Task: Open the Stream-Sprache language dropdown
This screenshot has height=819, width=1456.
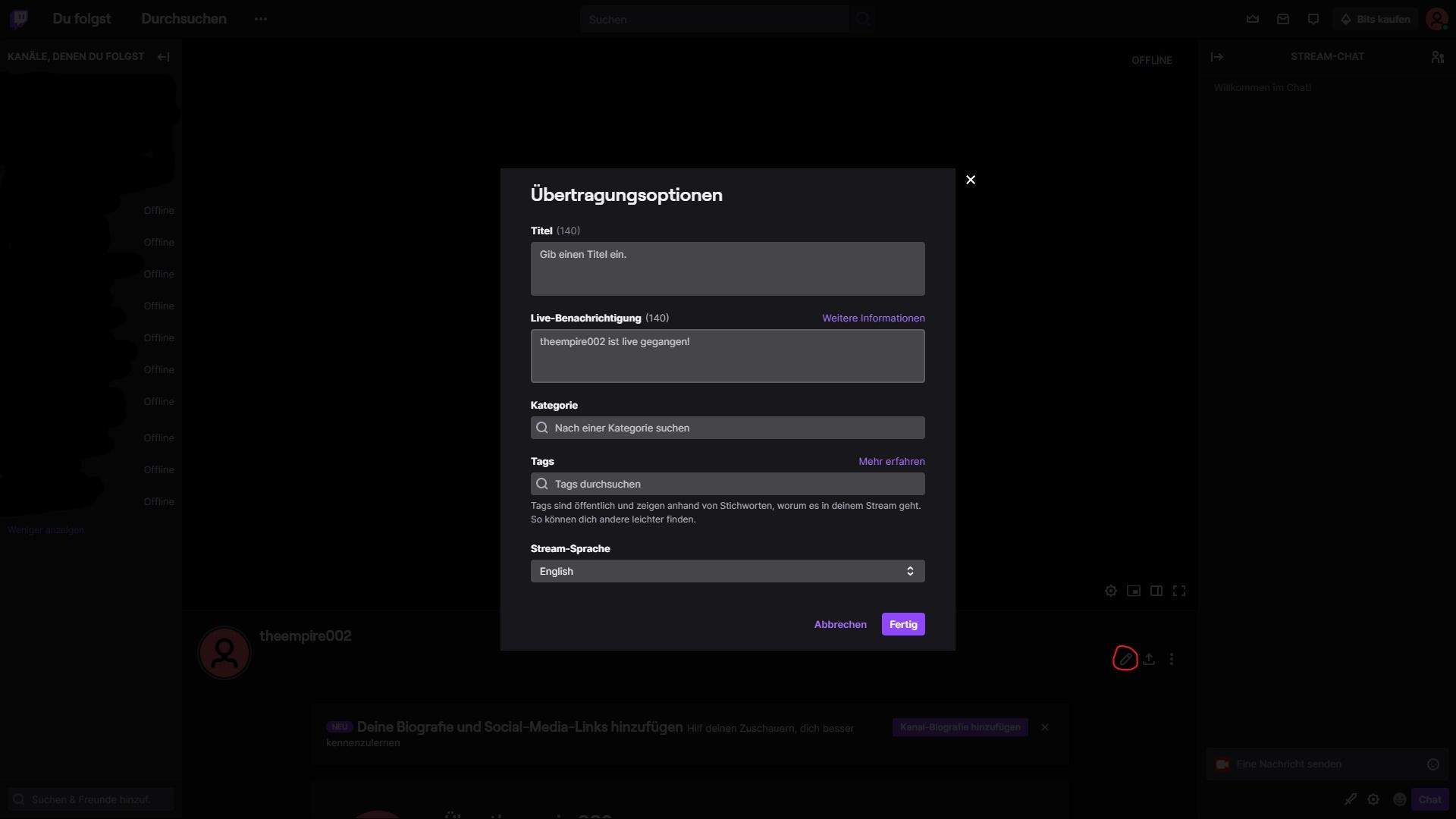Action: 727,571
